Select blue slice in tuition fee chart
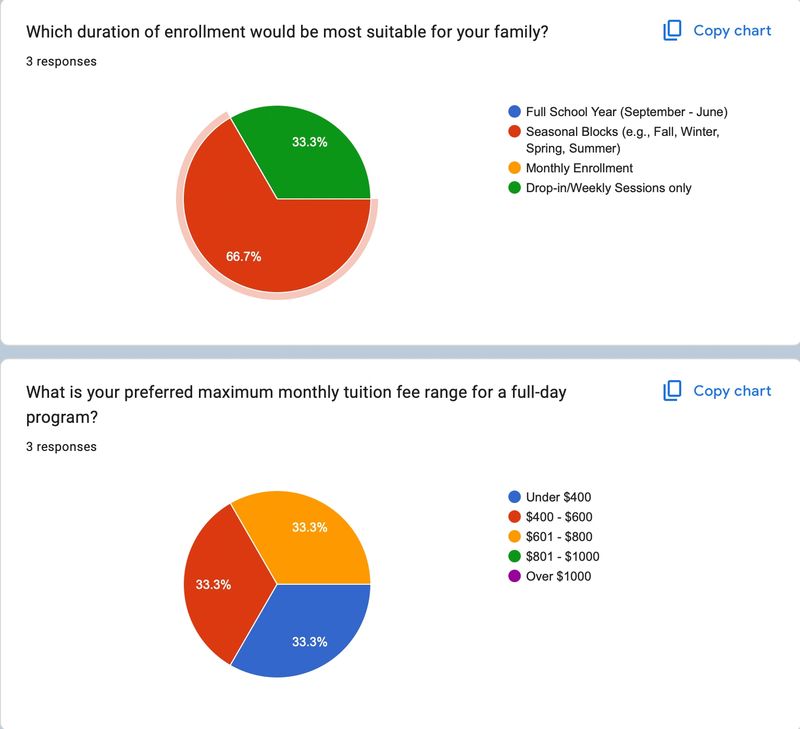Viewport: 800px width, 729px height. (308, 632)
